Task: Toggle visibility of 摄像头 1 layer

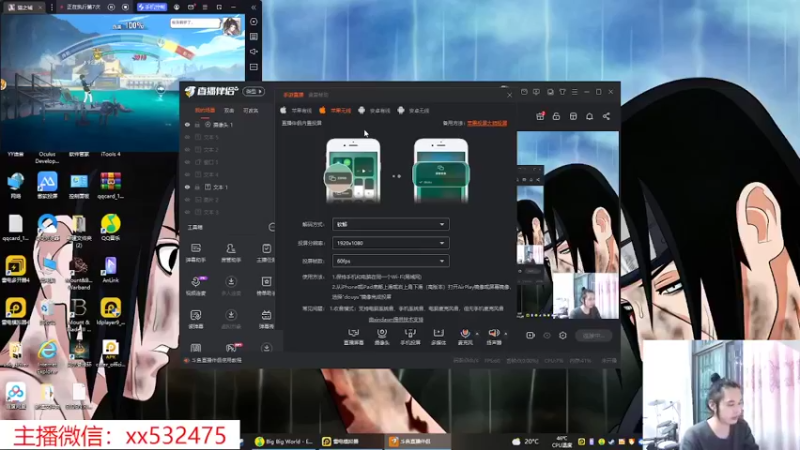Action: pos(187,124)
